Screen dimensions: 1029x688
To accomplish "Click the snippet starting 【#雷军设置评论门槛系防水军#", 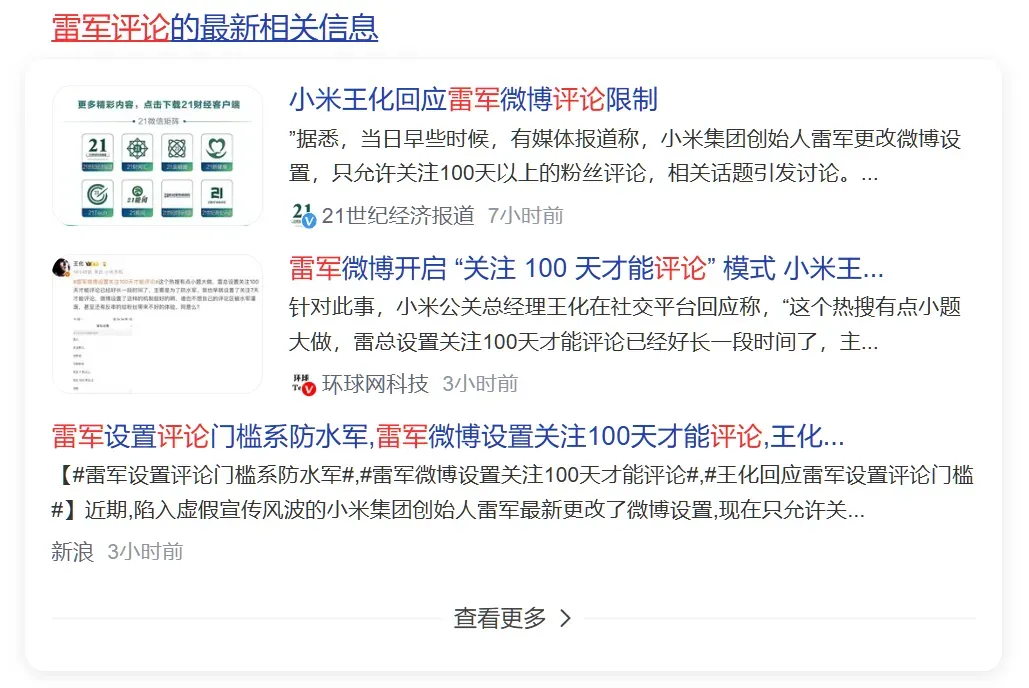I will [513, 492].
